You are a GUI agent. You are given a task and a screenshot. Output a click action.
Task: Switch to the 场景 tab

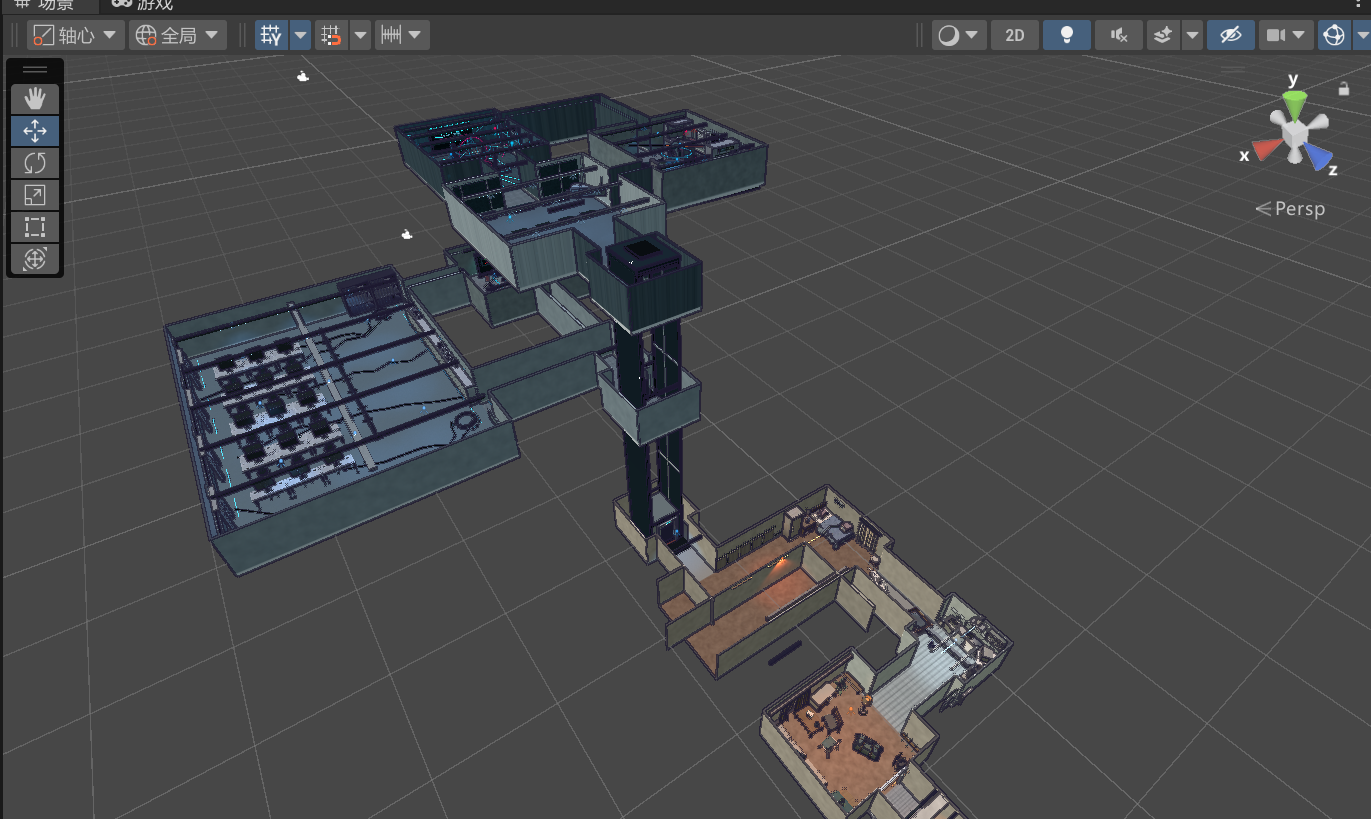click(45, 5)
